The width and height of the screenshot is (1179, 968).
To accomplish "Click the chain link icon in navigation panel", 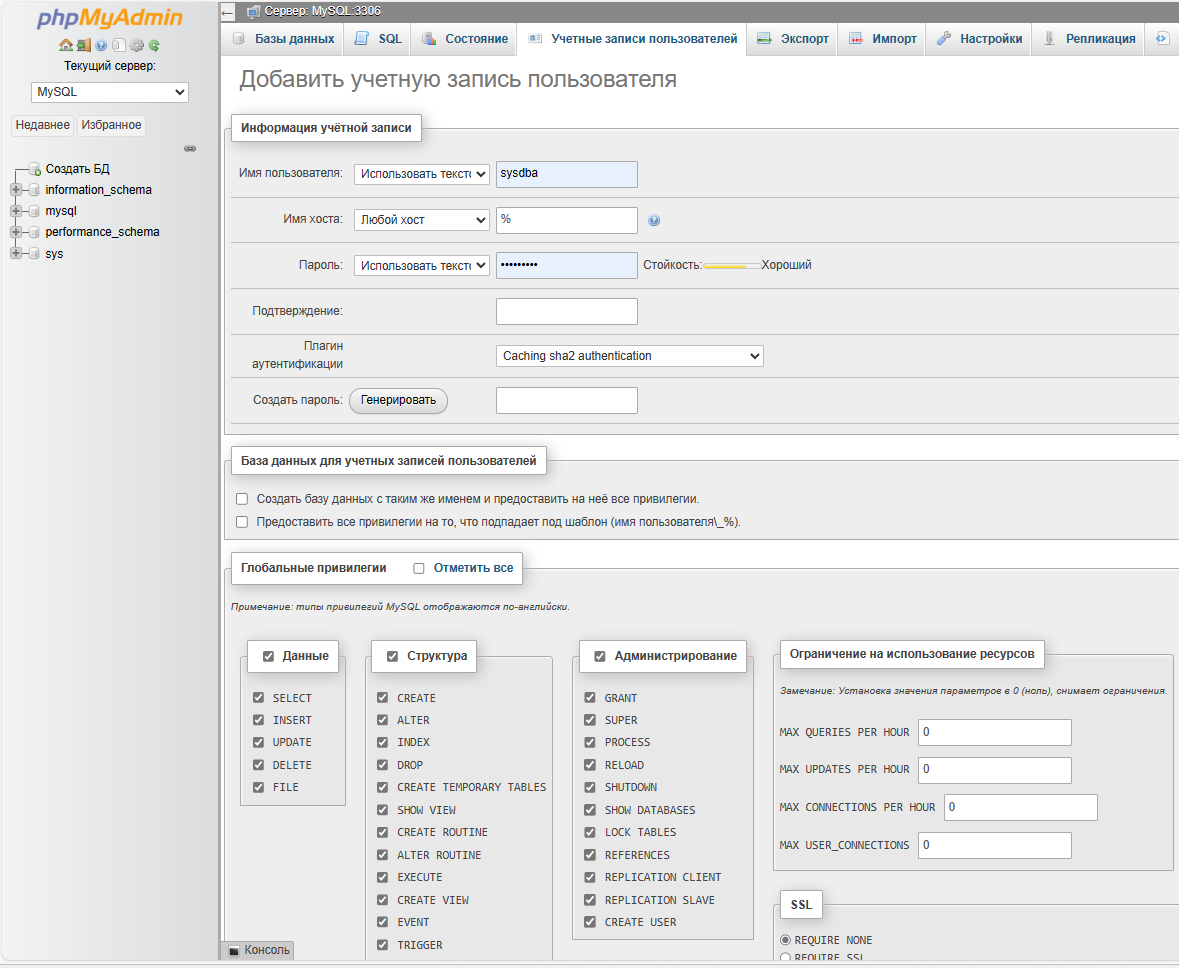I will tap(190, 148).
